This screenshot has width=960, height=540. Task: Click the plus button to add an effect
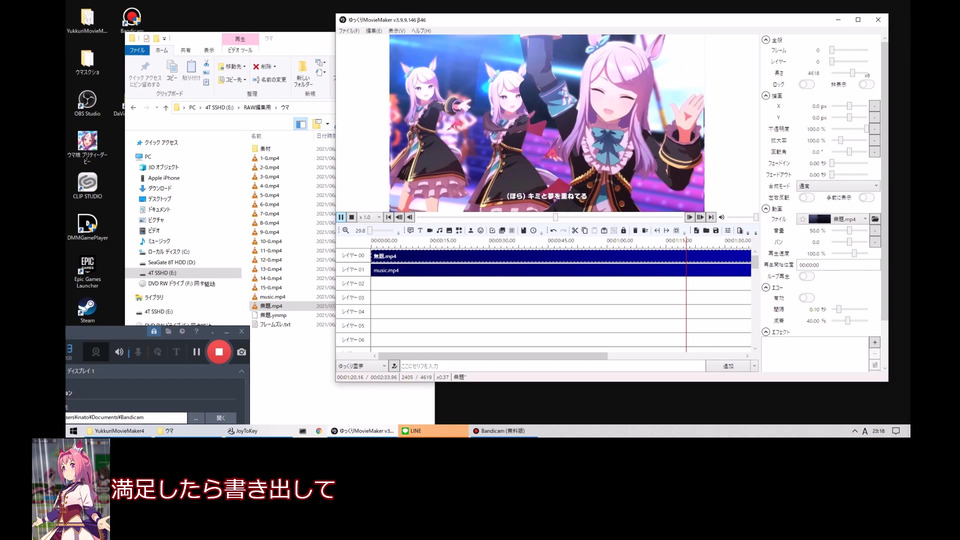[x=875, y=342]
